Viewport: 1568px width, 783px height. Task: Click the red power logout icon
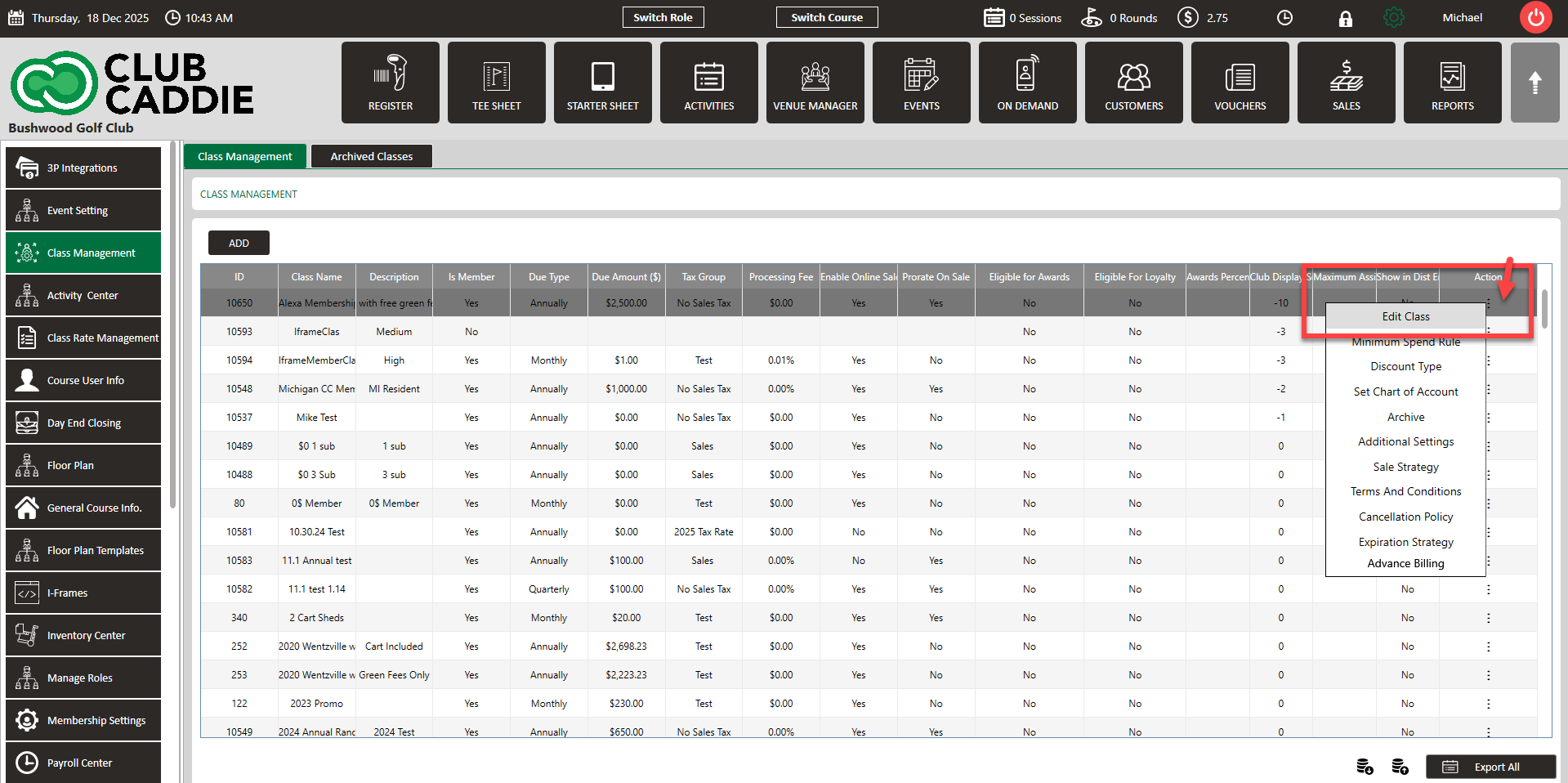[1535, 18]
